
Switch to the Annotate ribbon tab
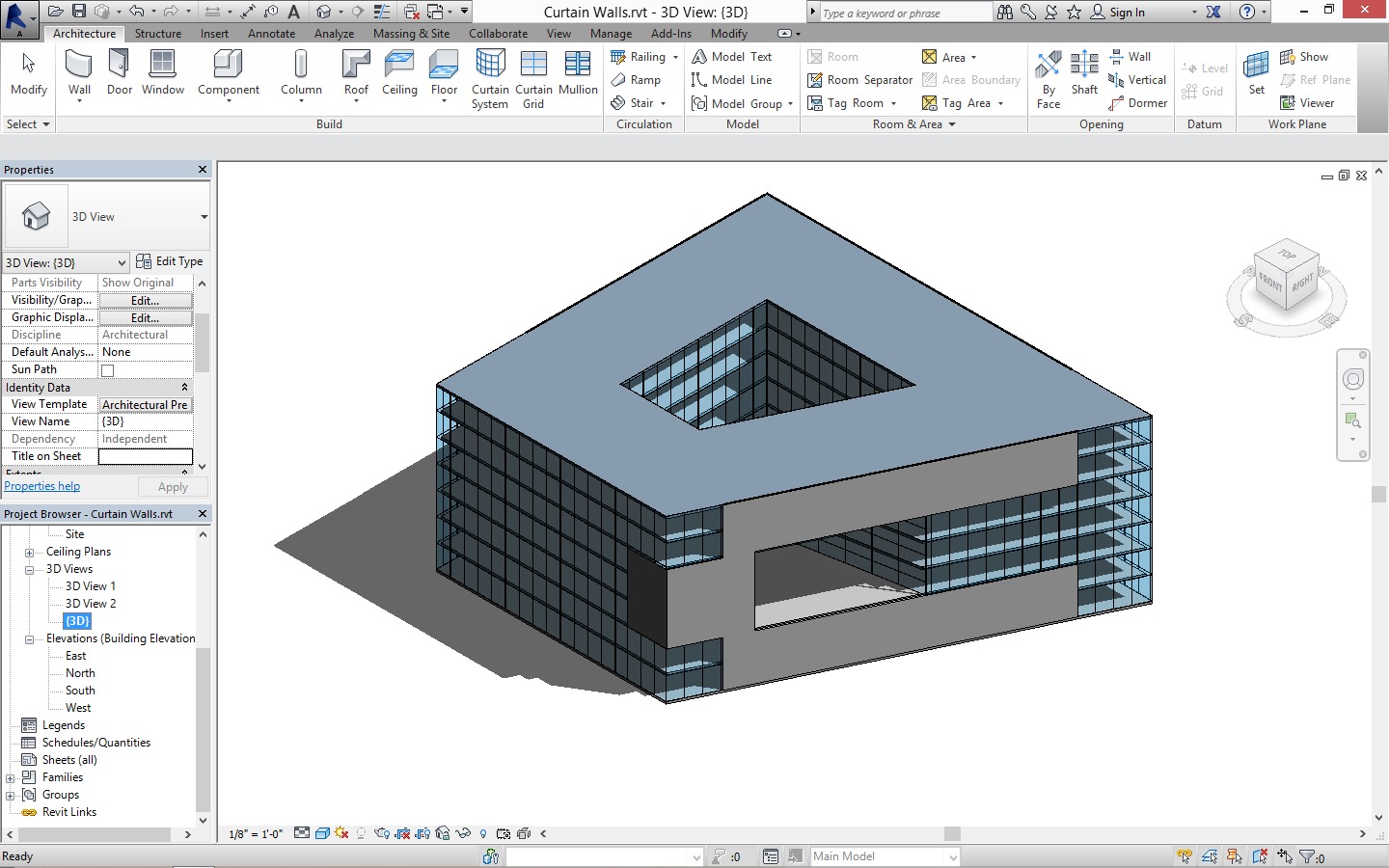[x=271, y=34]
